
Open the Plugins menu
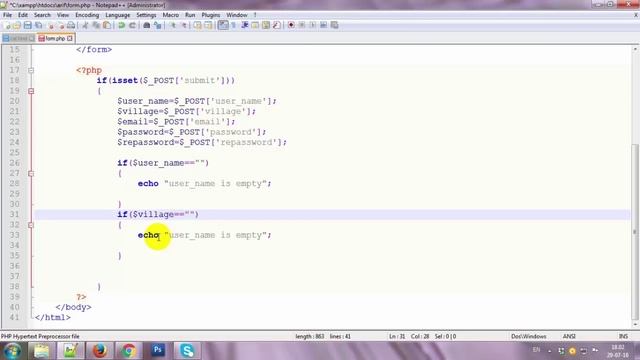(211, 15)
